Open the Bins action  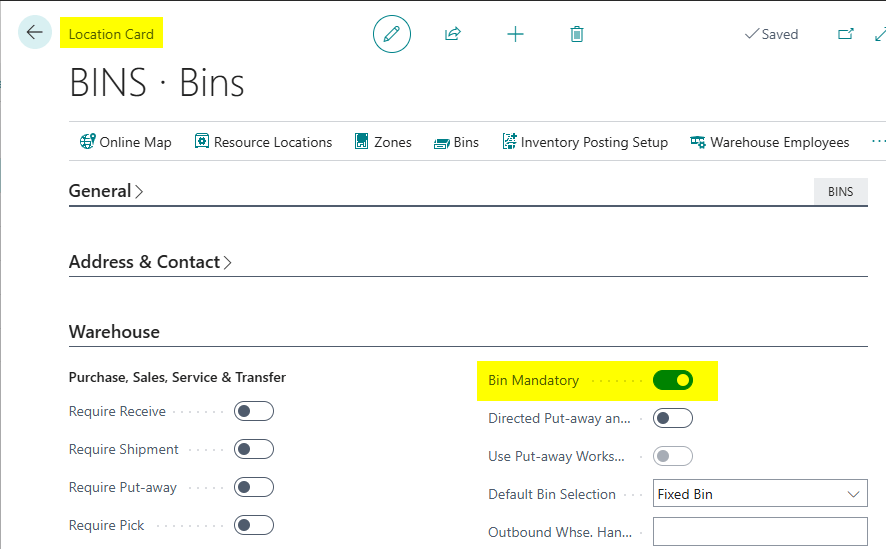(456, 142)
